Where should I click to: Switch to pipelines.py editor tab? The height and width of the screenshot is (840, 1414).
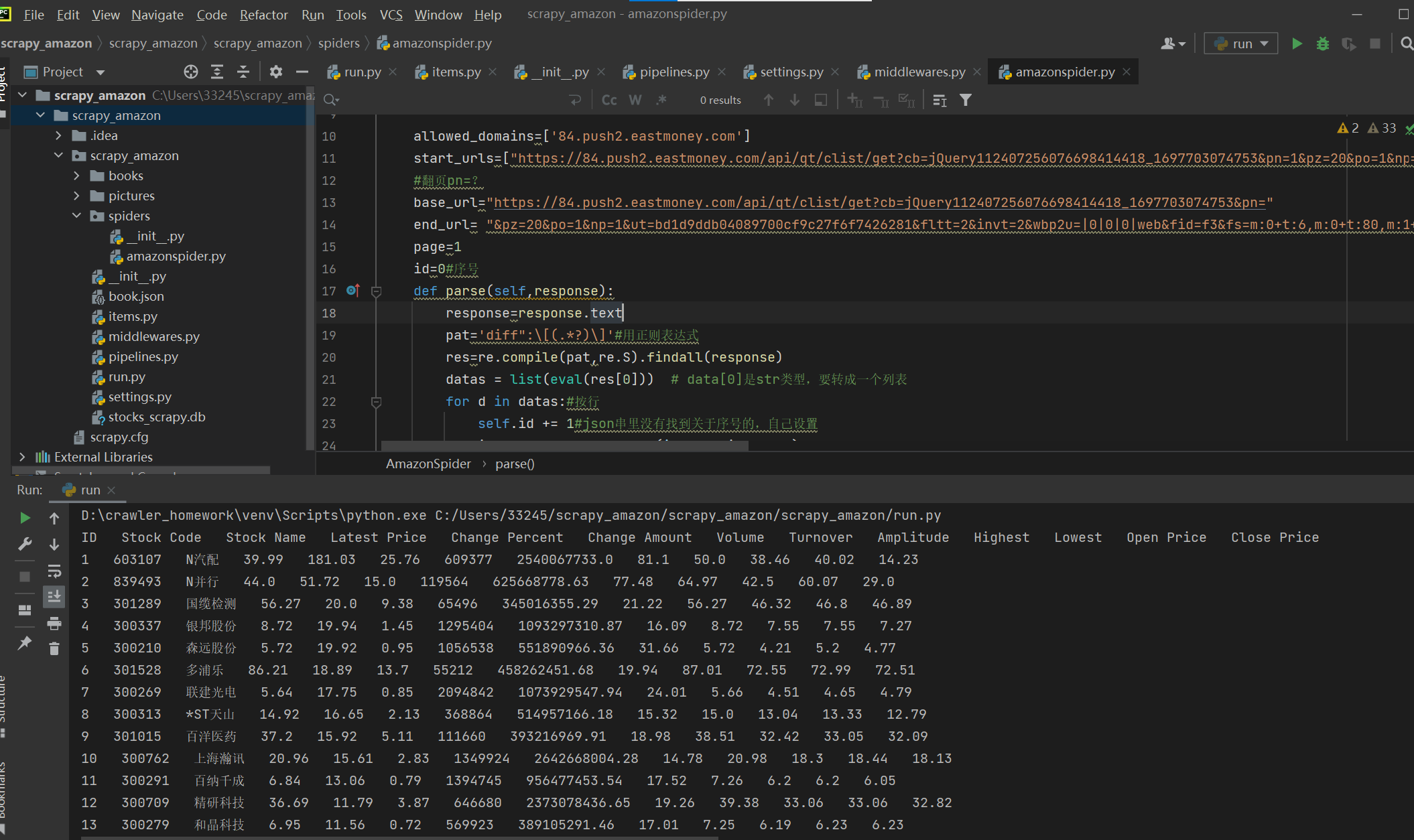pyautogui.click(x=674, y=72)
